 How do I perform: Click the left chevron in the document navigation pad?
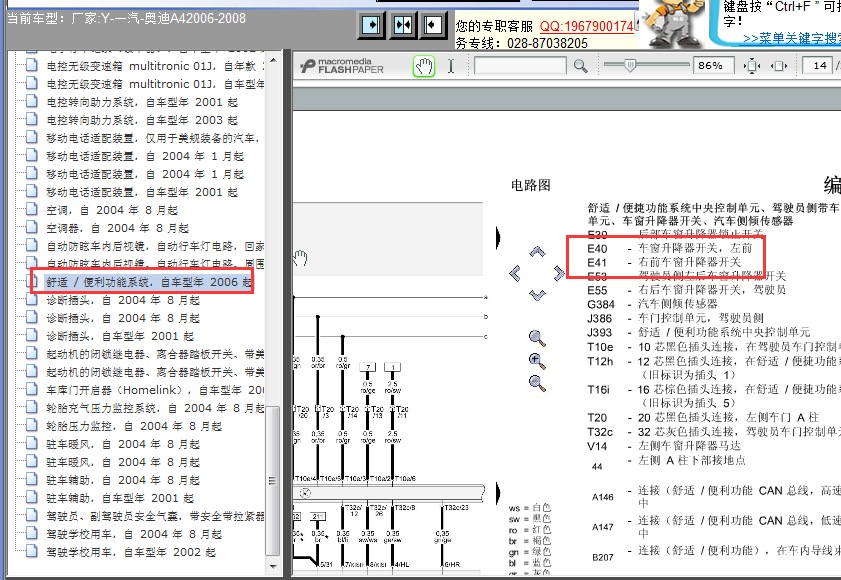click(515, 273)
